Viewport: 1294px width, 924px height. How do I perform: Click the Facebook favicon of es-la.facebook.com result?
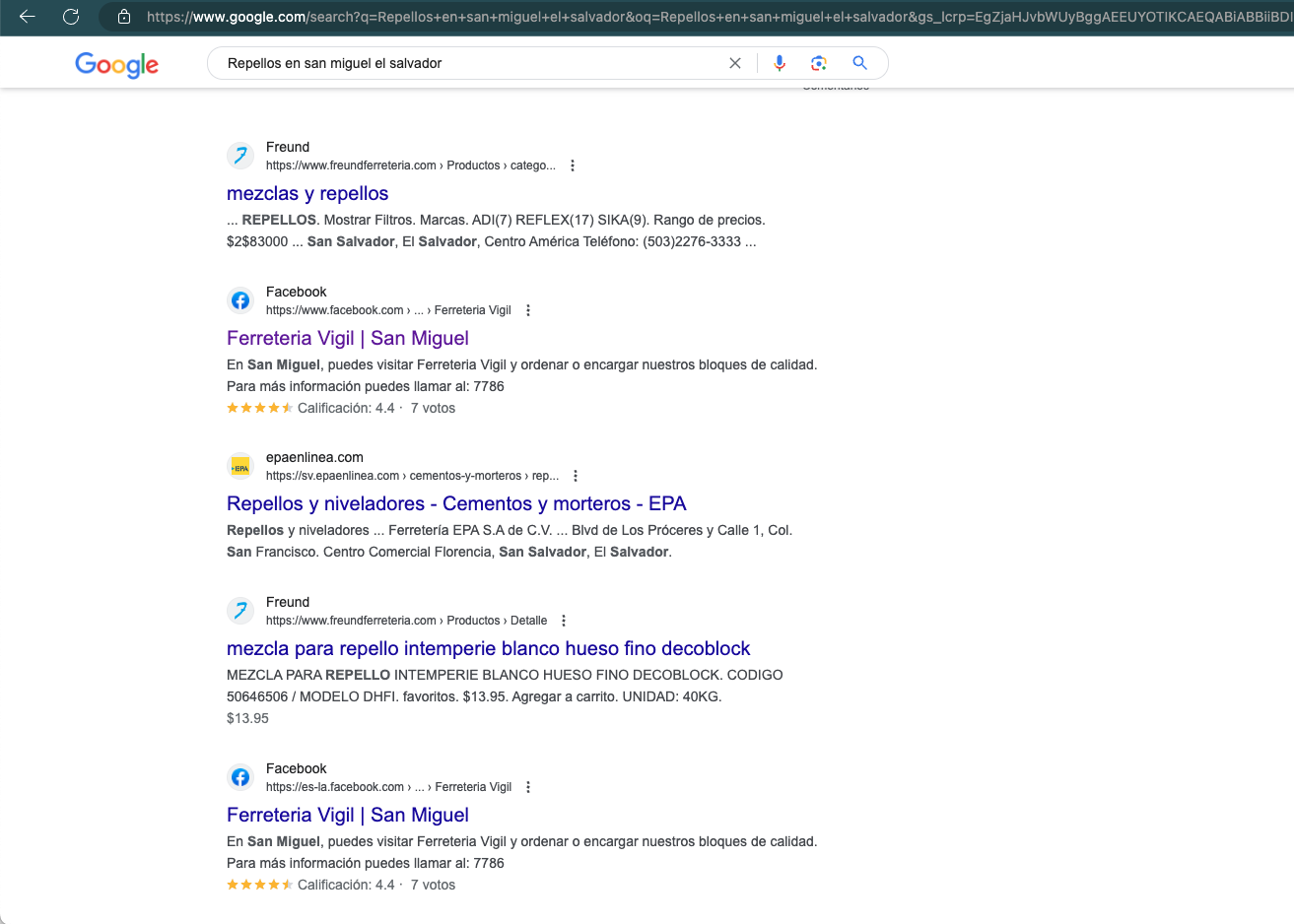(240, 777)
